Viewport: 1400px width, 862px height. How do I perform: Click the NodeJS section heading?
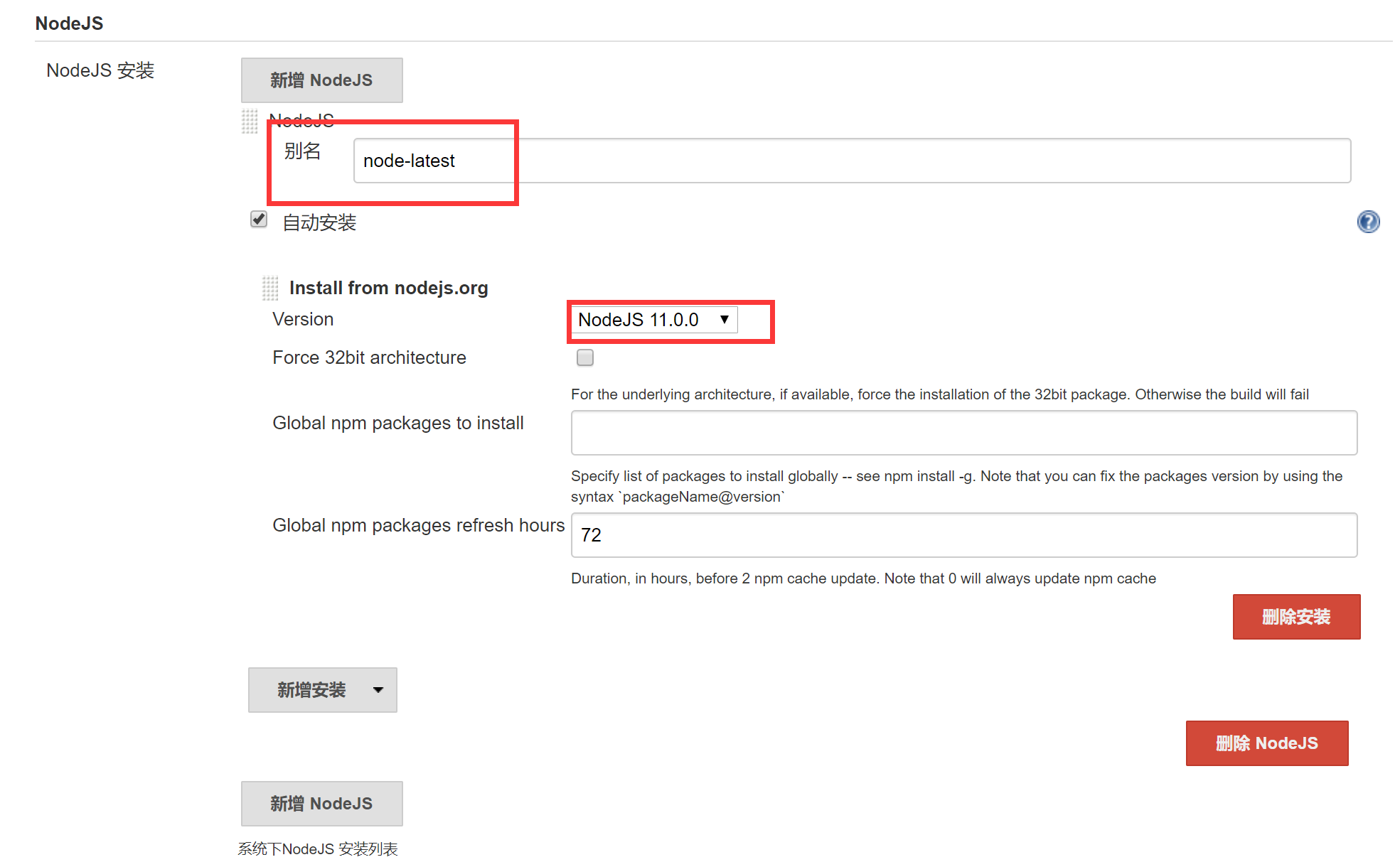click(x=69, y=23)
